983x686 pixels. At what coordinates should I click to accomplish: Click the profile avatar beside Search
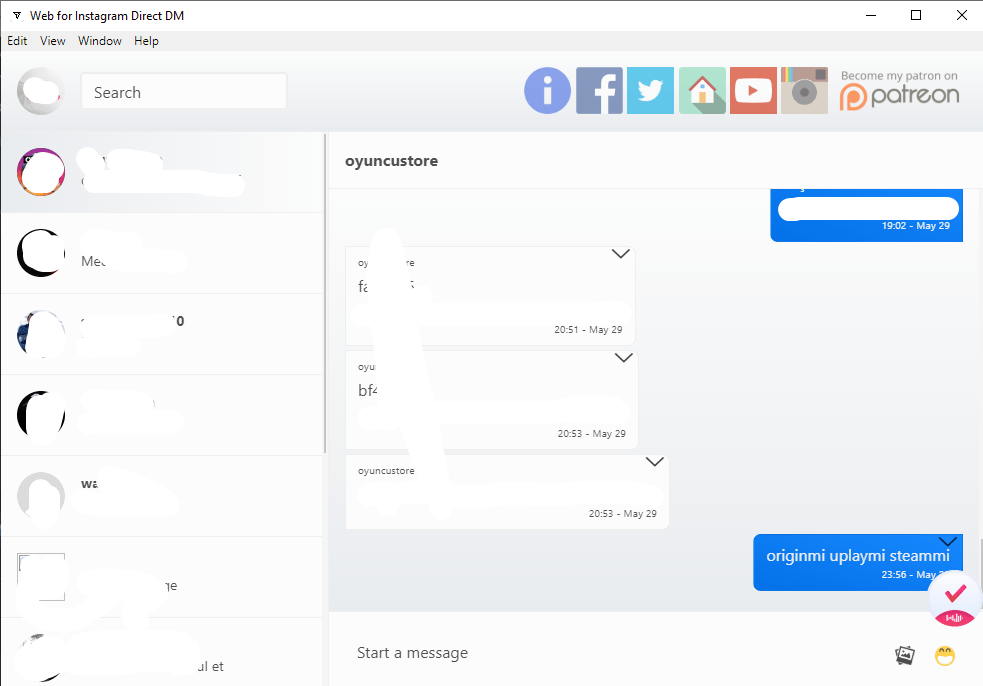coord(41,91)
